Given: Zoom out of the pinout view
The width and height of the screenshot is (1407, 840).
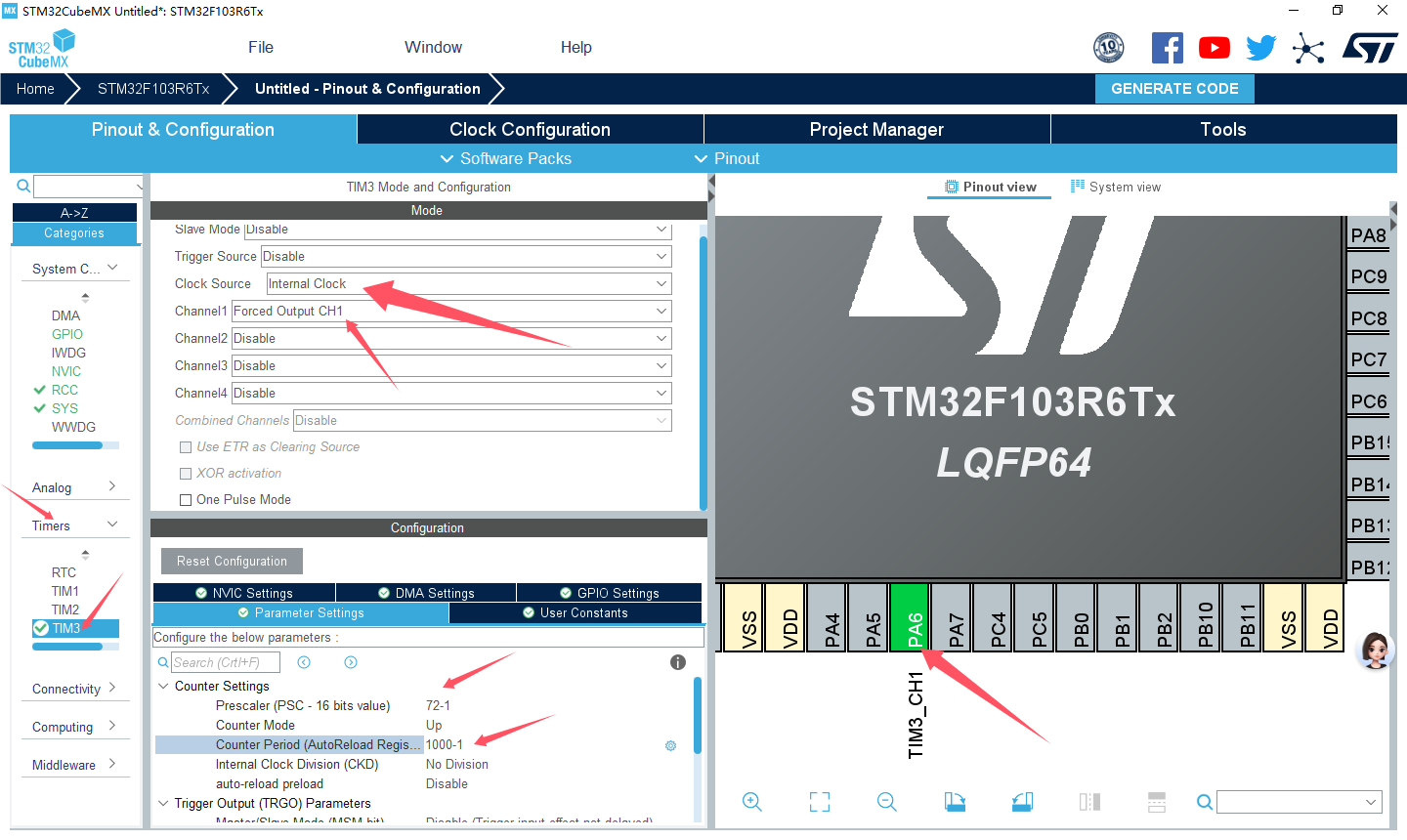Looking at the screenshot, I should 886,802.
